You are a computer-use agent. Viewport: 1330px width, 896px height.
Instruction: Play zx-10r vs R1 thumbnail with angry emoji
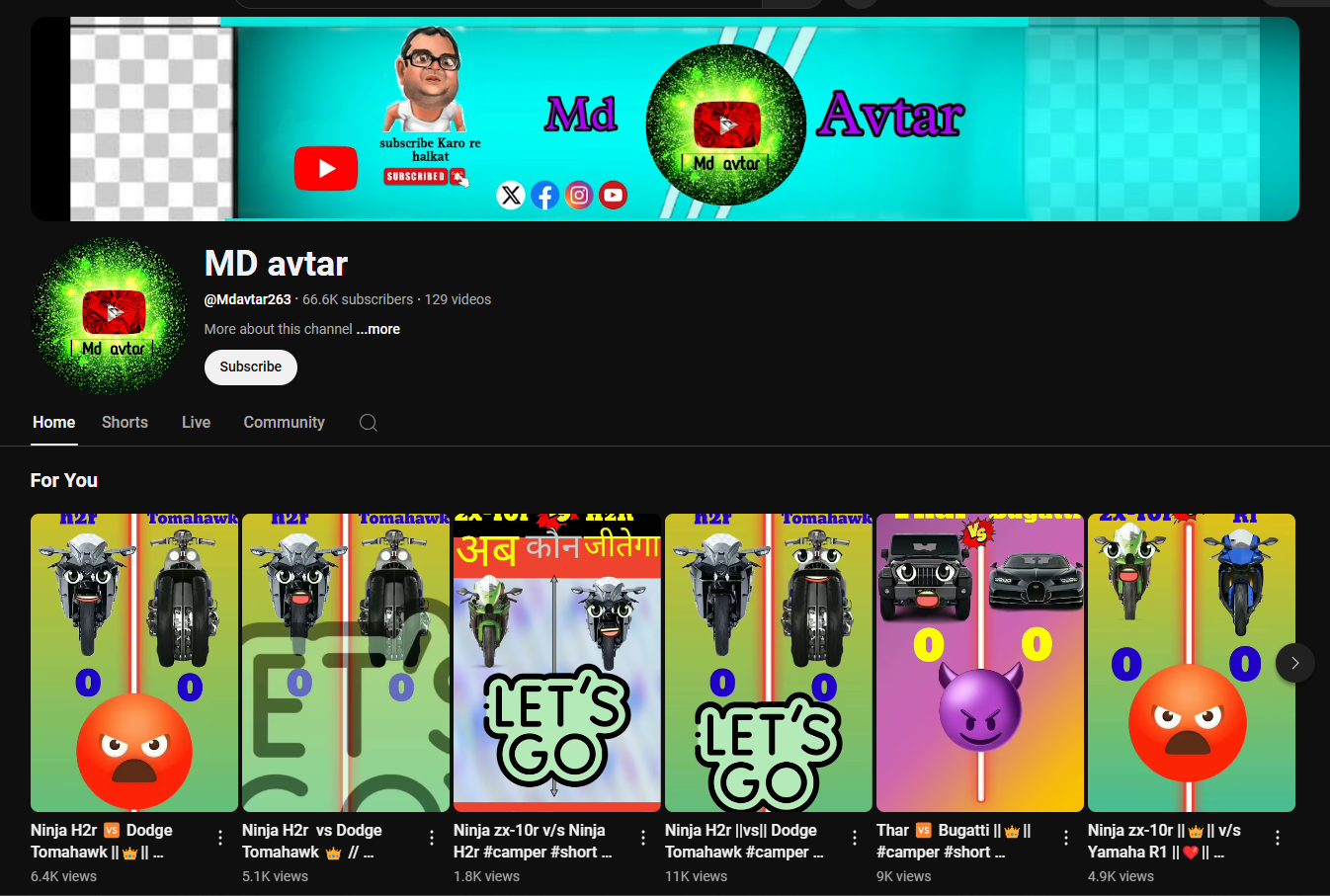[x=1192, y=662]
